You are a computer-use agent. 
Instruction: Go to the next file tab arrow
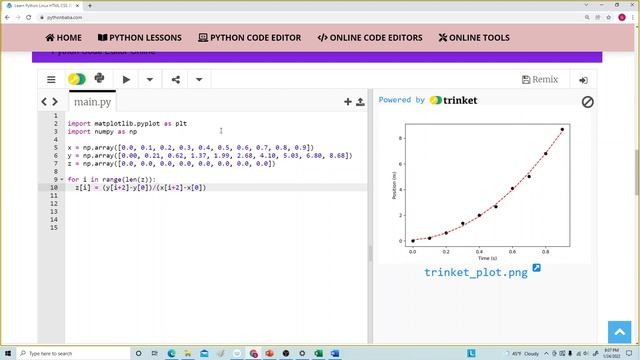coord(55,102)
